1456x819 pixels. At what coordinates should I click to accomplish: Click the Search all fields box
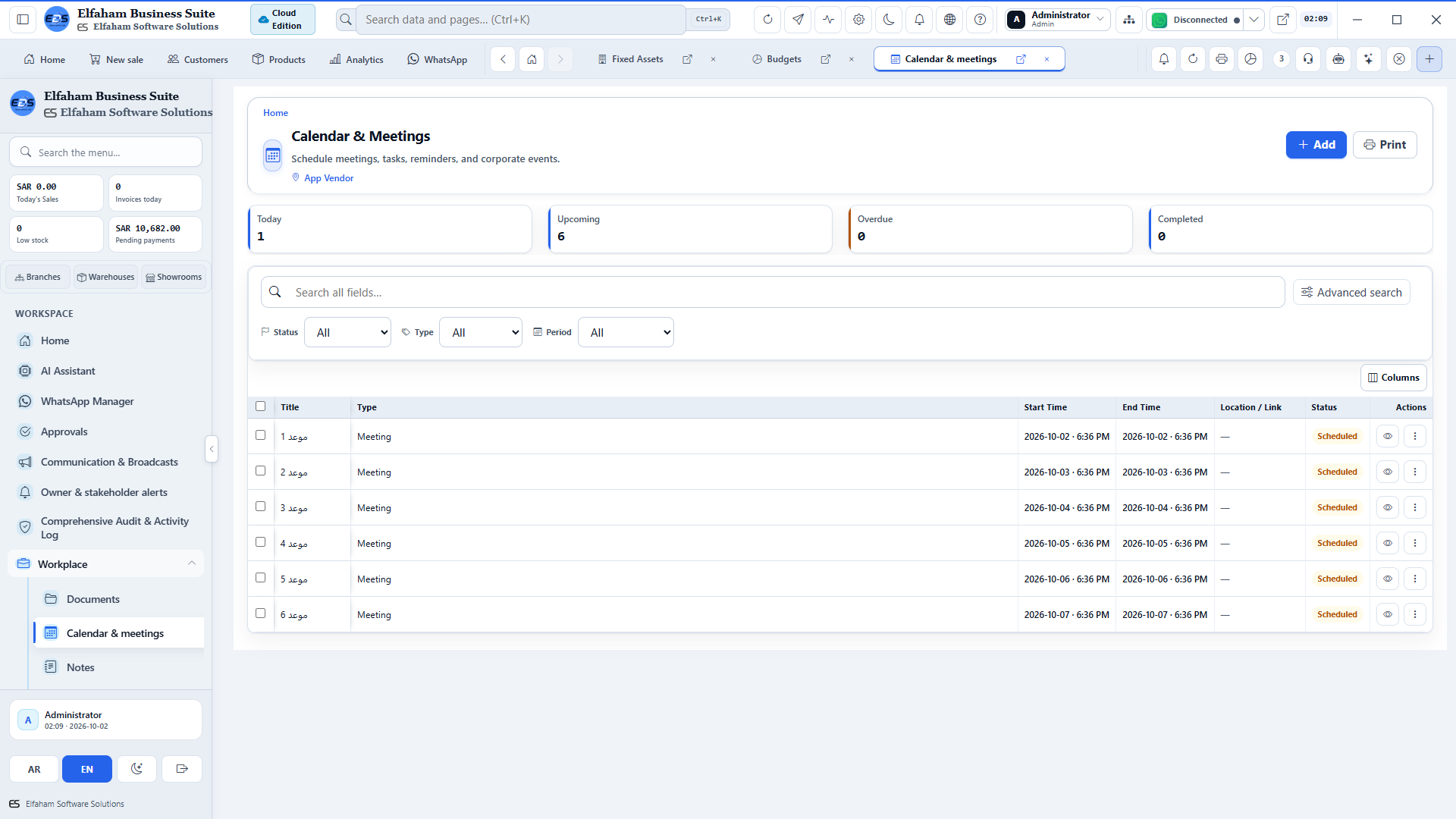pyautogui.click(x=772, y=293)
